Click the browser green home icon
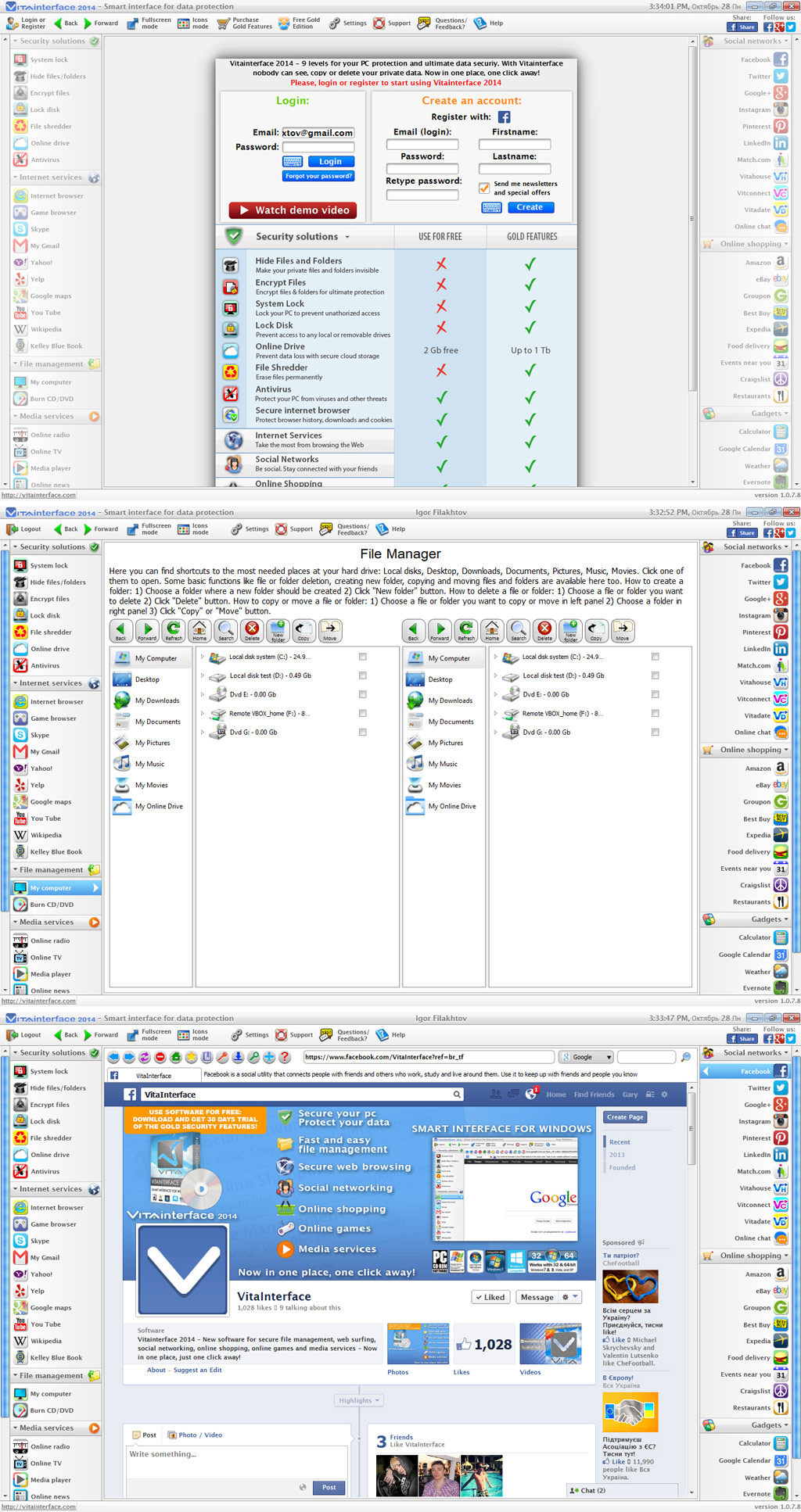Image resolution: width=801 pixels, height=1512 pixels. tap(176, 1057)
